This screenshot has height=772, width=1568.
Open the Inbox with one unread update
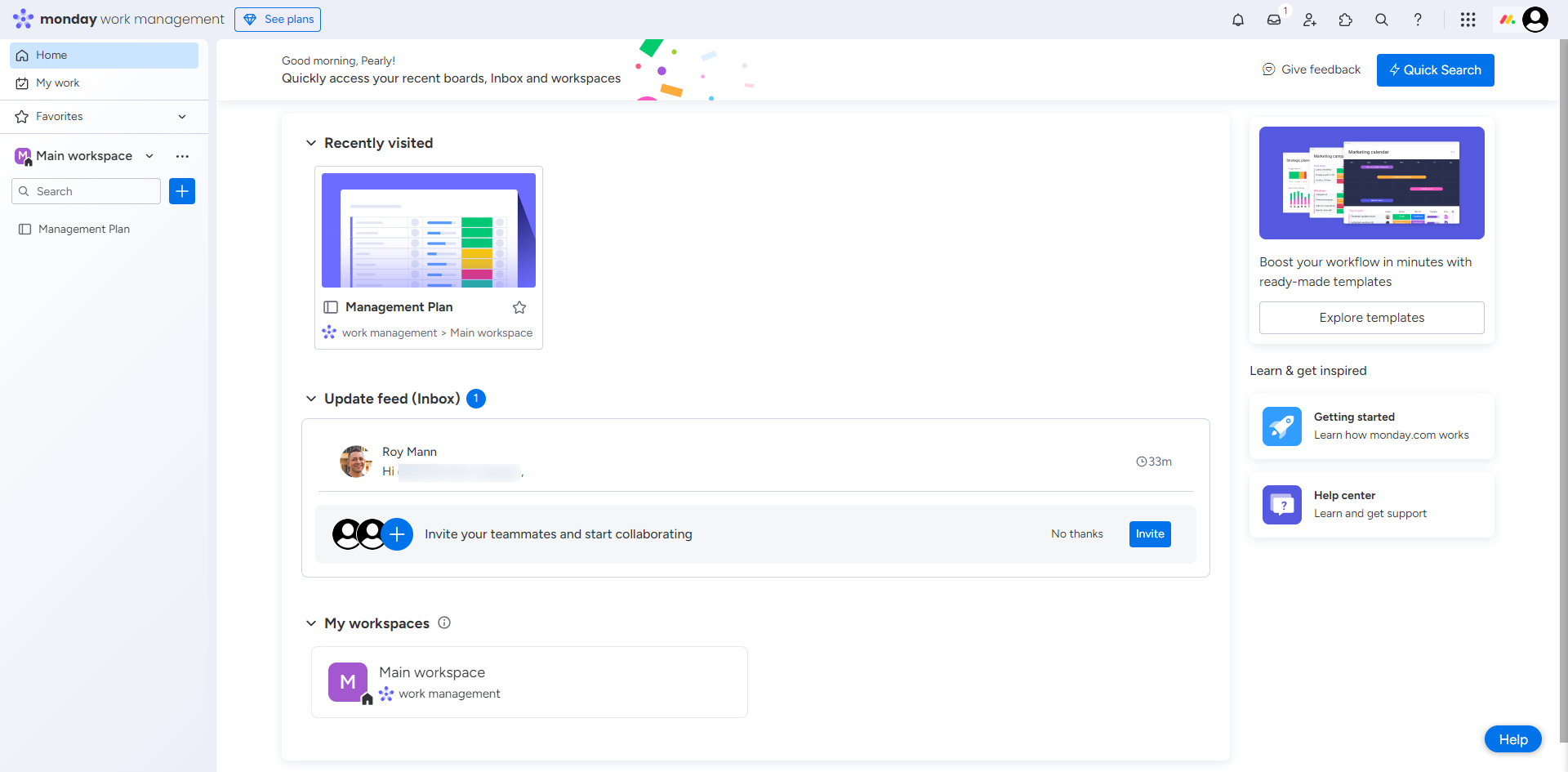pyautogui.click(x=1275, y=19)
